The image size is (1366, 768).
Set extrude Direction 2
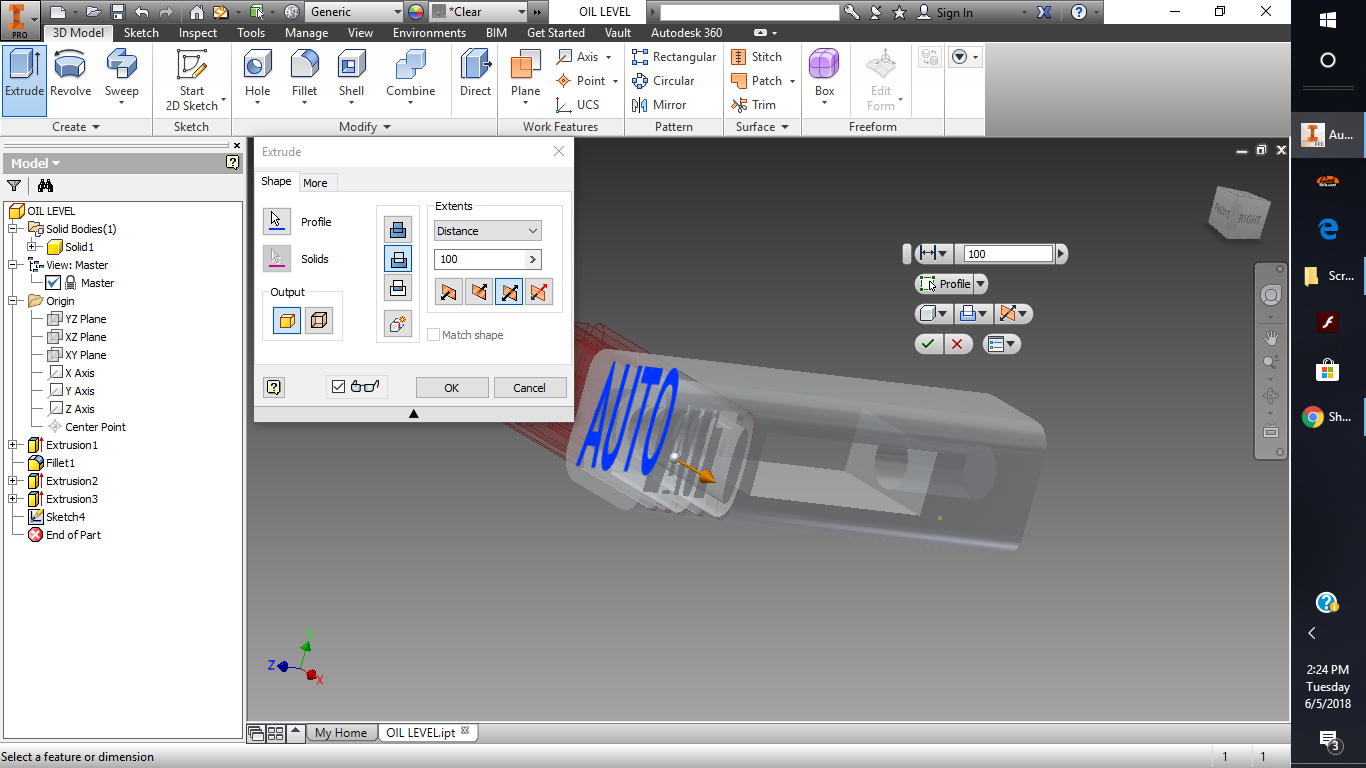479,292
